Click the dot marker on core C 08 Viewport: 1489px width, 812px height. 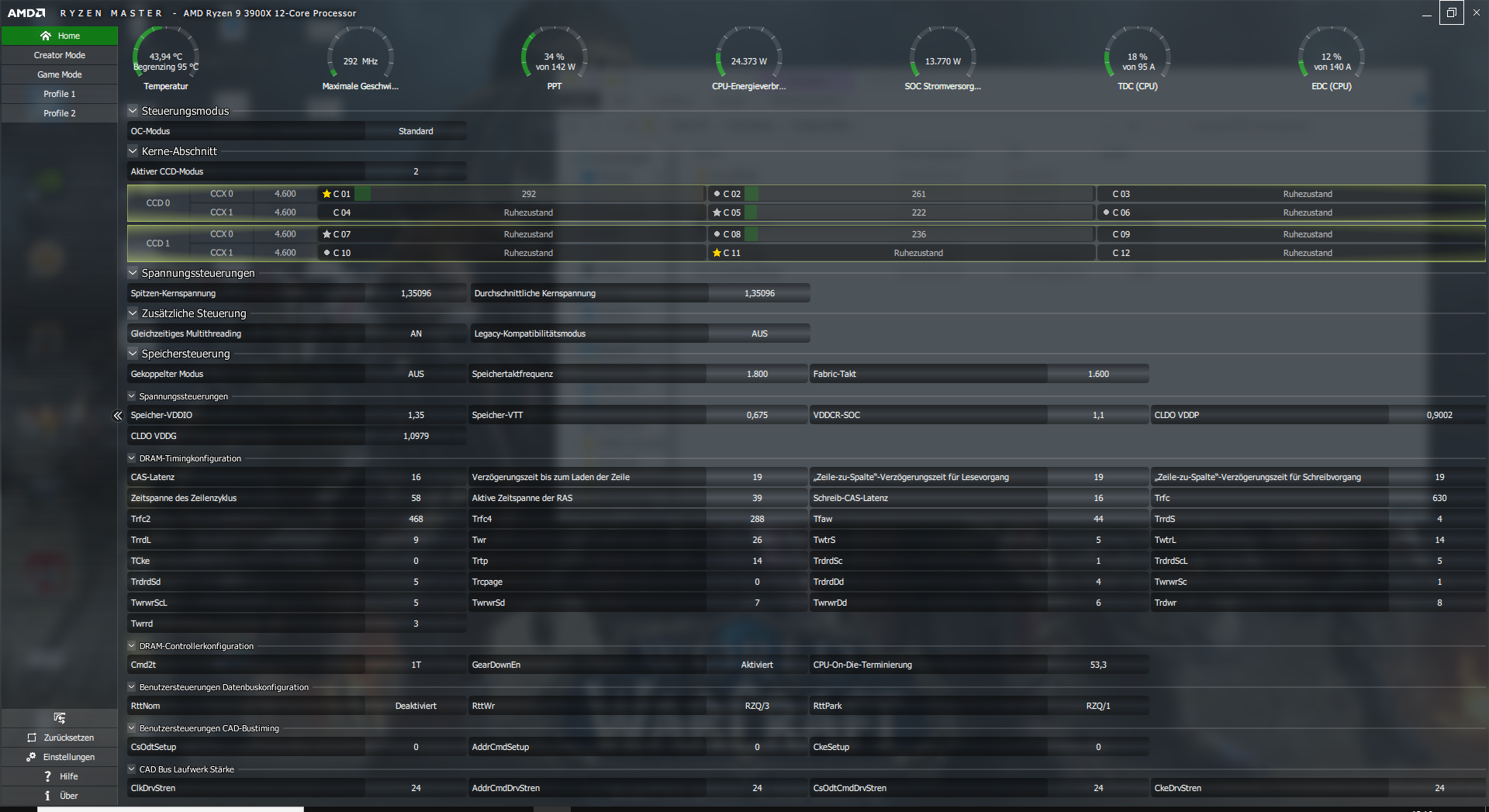tap(717, 234)
